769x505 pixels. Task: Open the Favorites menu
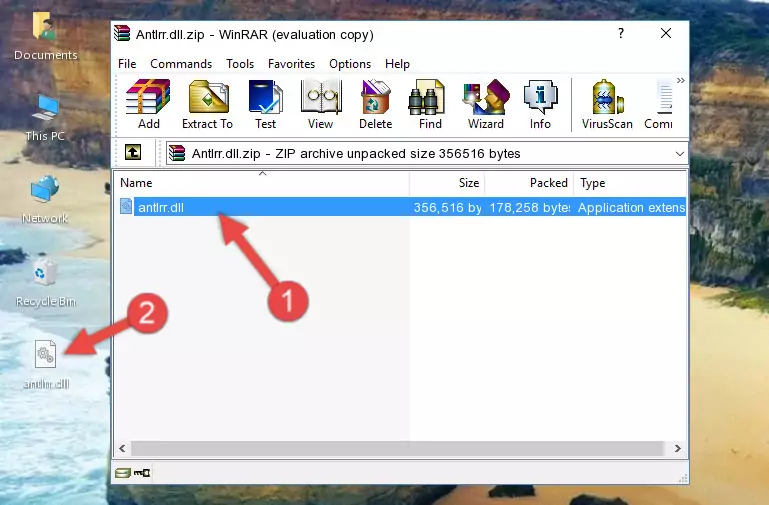point(291,64)
